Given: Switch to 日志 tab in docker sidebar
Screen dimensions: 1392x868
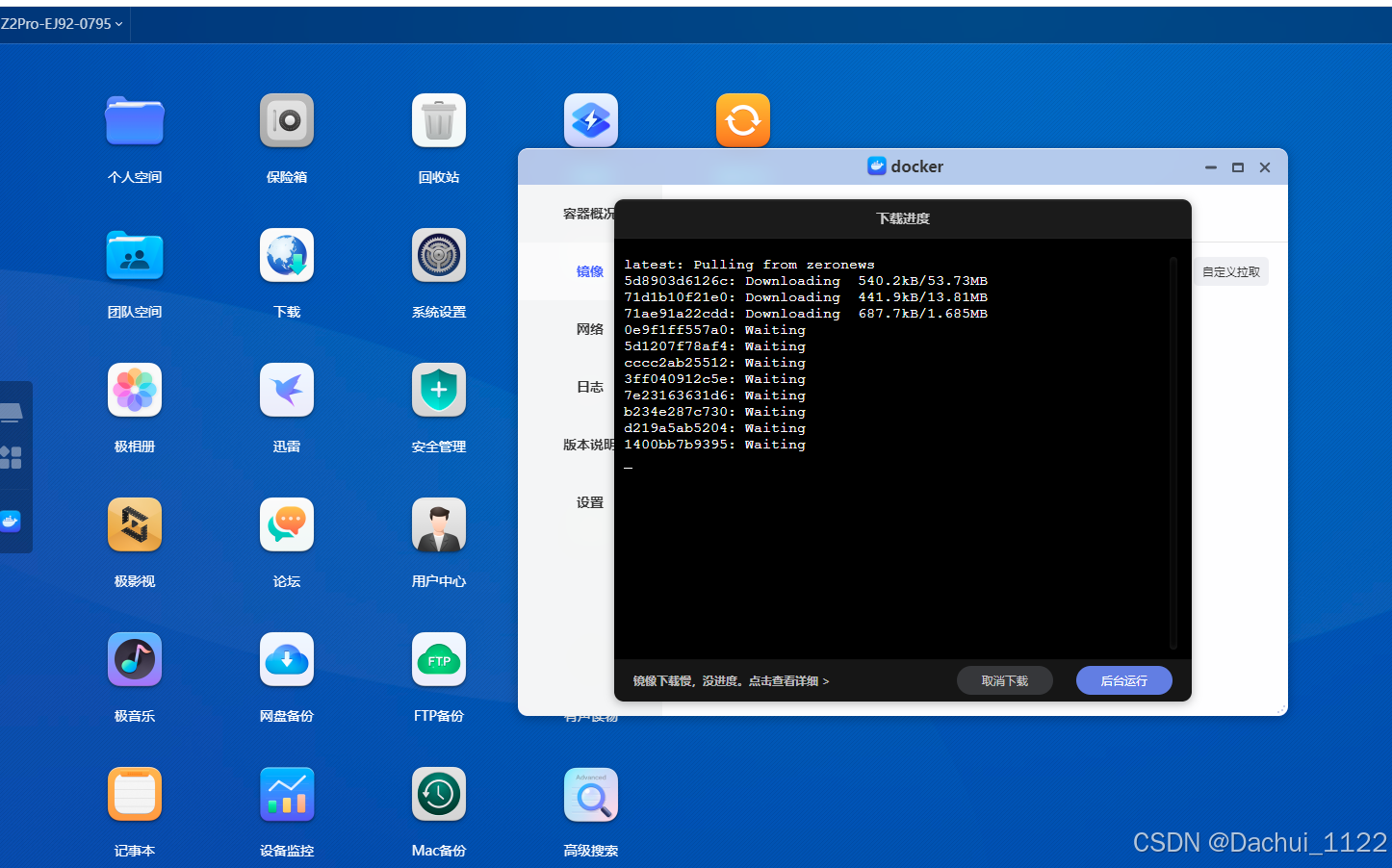Looking at the screenshot, I should tap(590, 387).
